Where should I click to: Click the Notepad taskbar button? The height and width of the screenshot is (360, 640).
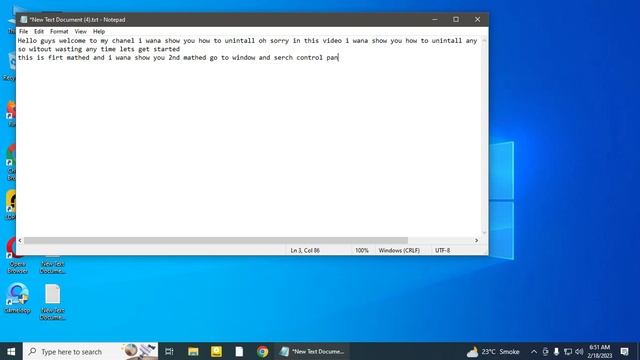(312, 351)
